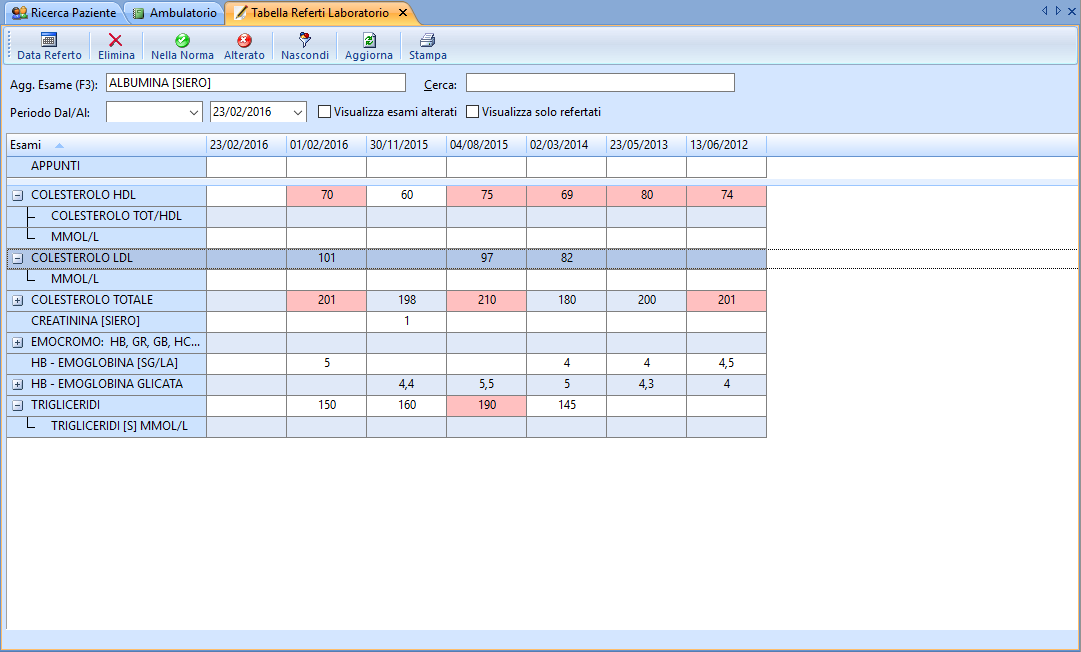Click the Elimina red X icon
The image size is (1081, 652).
(x=115, y=40)
